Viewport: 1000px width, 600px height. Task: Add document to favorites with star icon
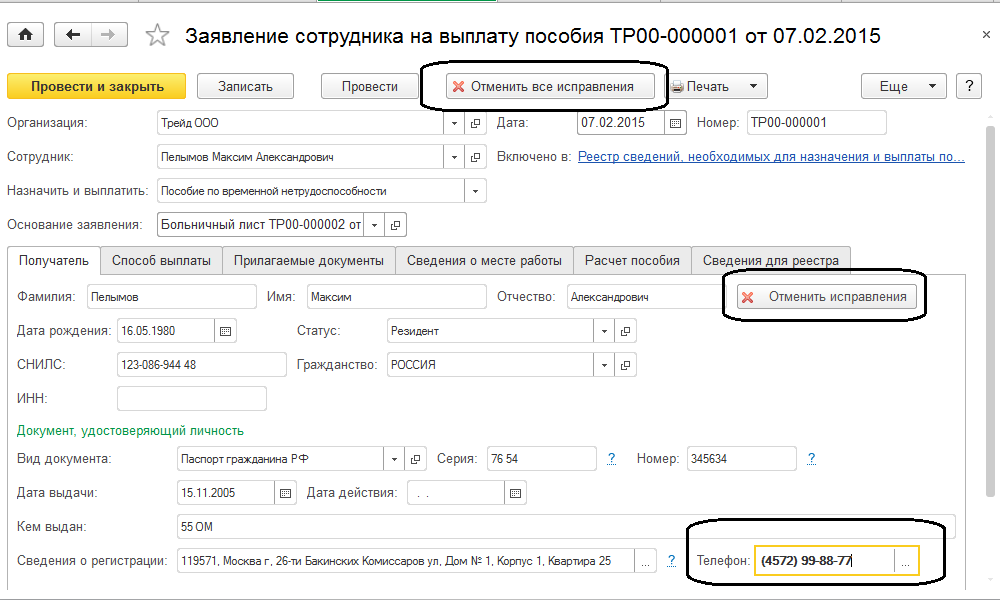[157, 36]
